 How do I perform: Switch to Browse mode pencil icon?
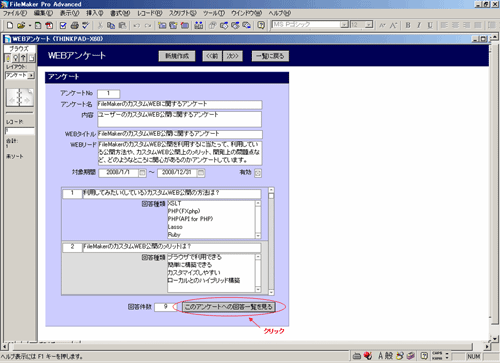(8, 58)
